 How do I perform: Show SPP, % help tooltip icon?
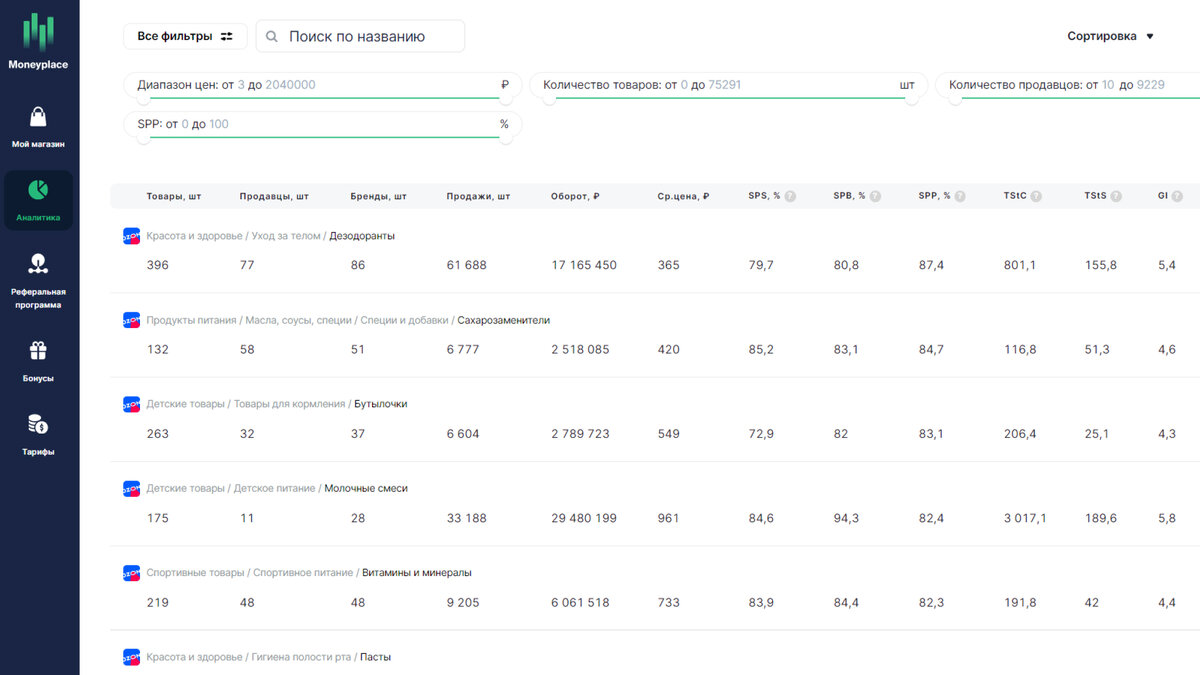click(960, 196)
